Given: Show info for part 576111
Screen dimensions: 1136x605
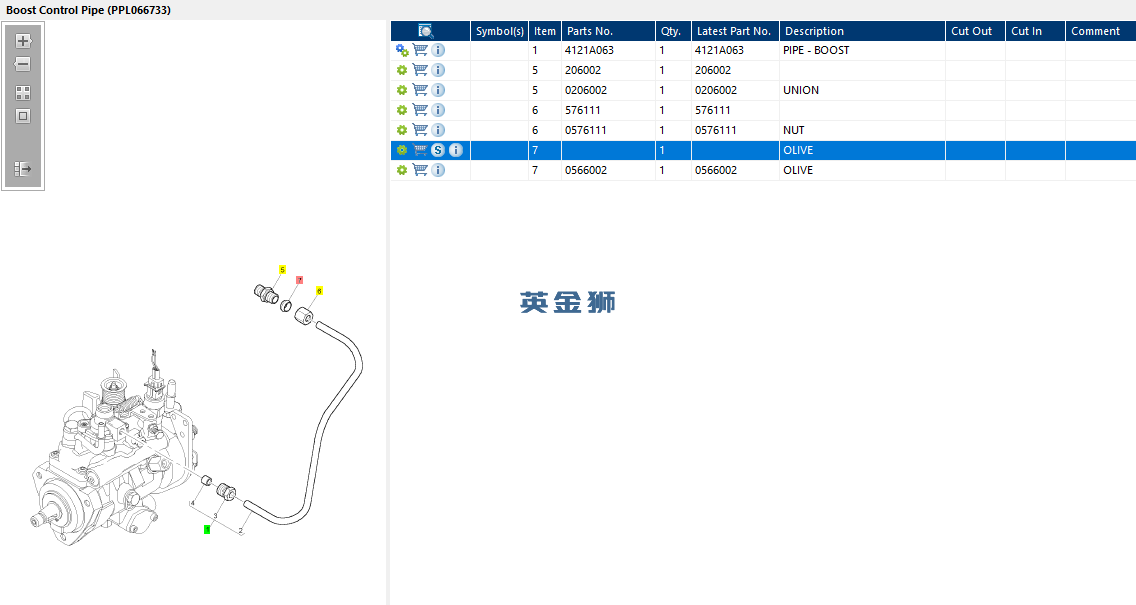Looking at the screenshot, I should click(438, 110).
